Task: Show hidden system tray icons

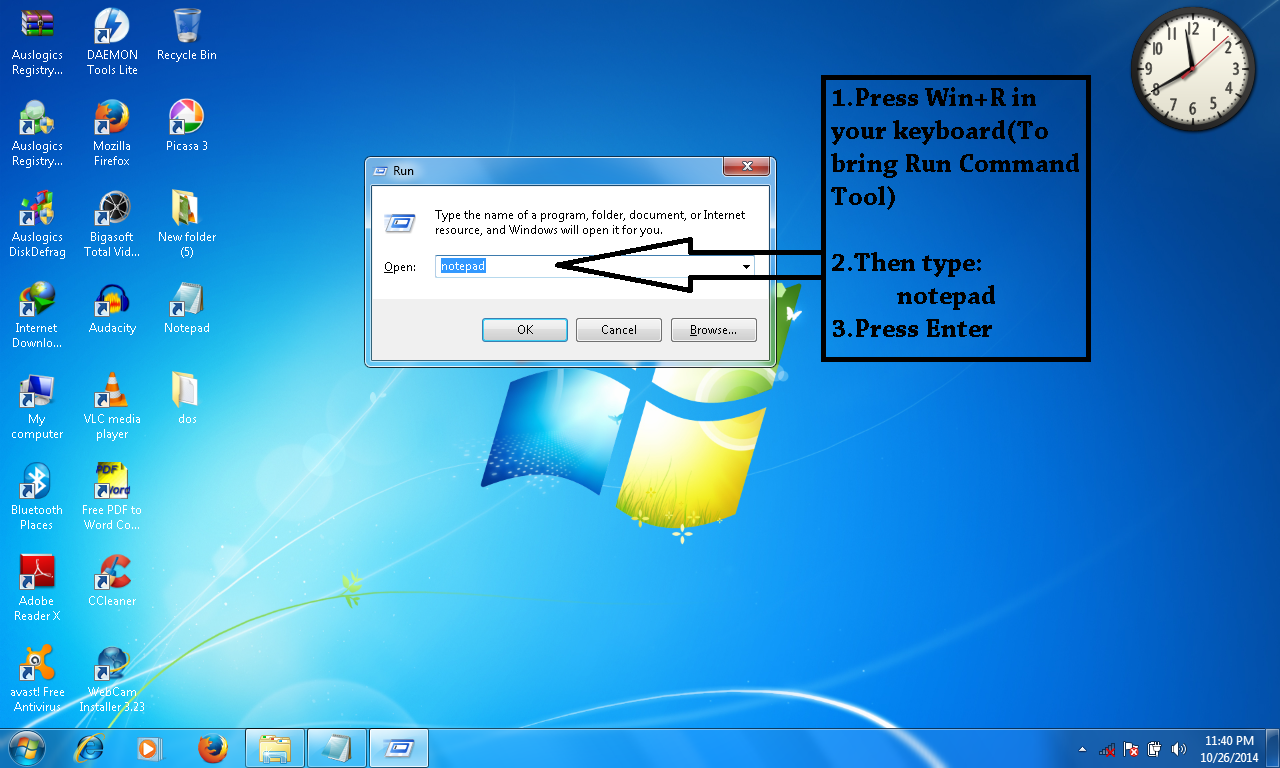Action: [1082, 749]
